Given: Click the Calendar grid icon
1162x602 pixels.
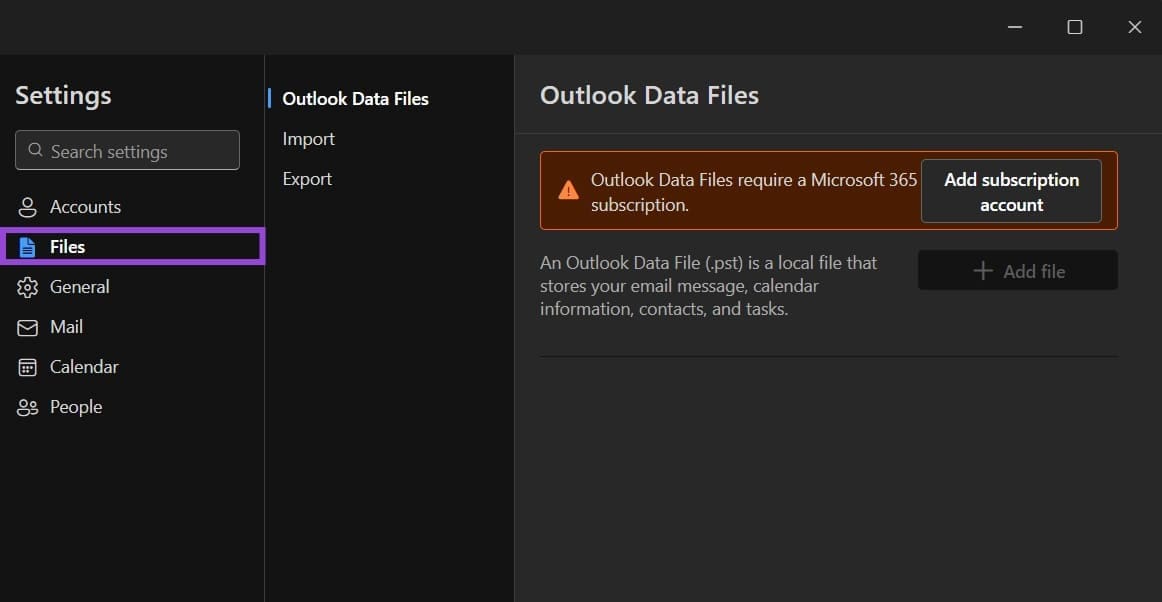Looking at the screenshot, I should 28,367.
